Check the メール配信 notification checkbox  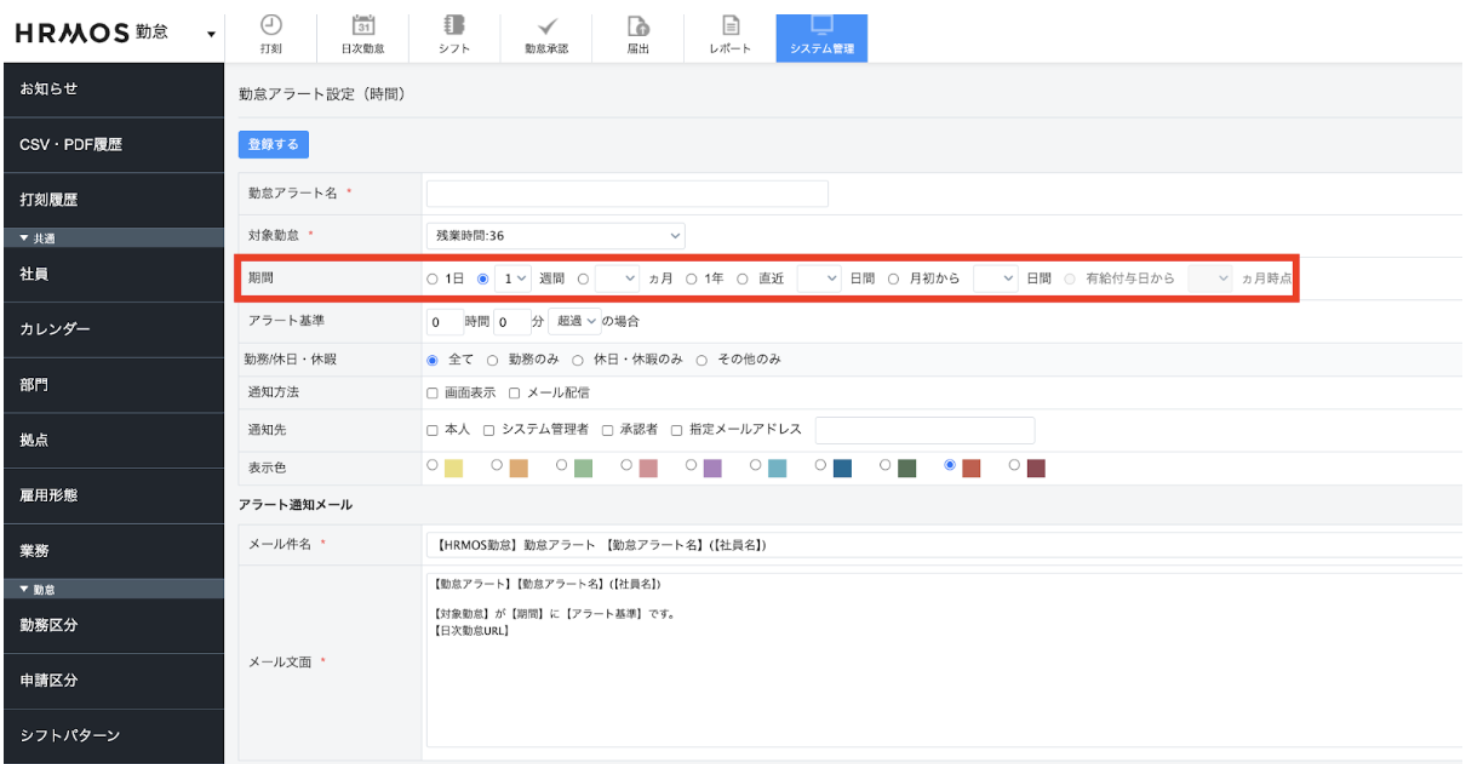515,394
